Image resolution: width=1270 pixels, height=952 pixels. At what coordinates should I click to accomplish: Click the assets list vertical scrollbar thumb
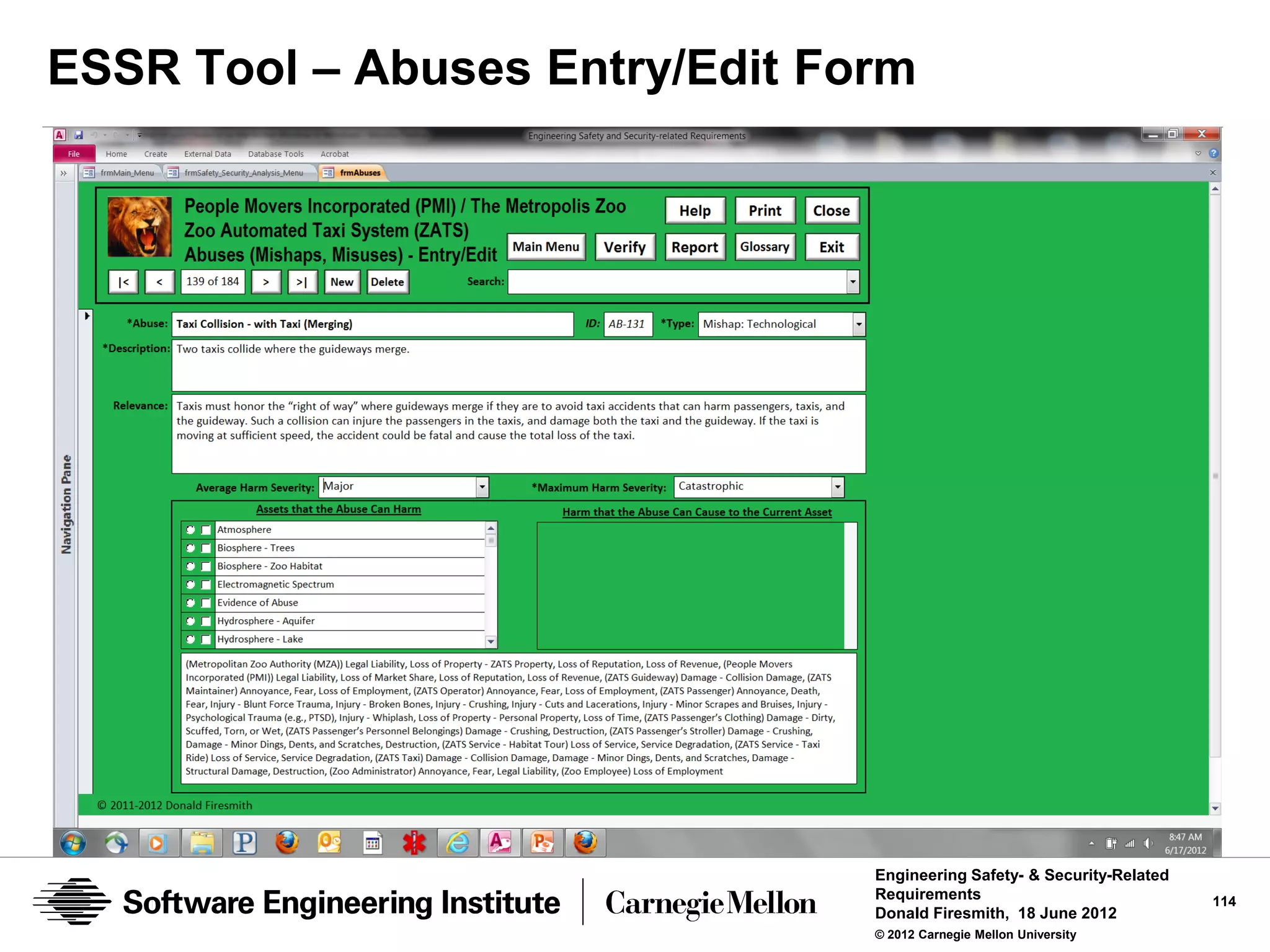point(491,540)
